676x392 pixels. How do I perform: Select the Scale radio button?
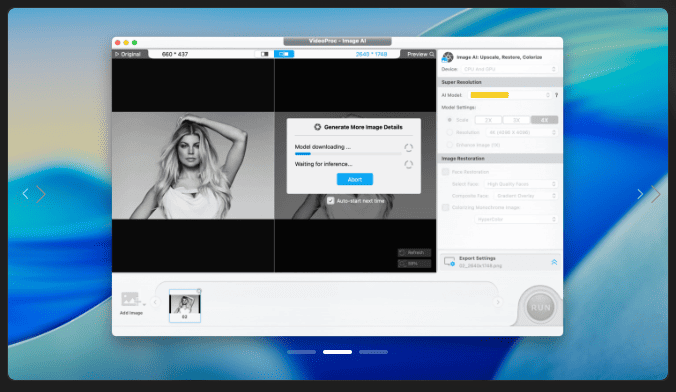(449, 120)
